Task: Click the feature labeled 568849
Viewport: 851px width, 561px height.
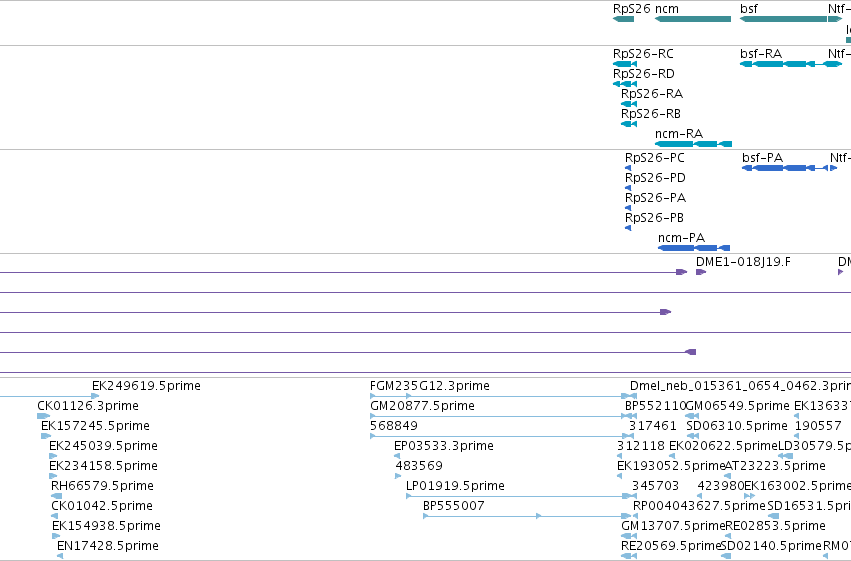Action: pos(394,426)
